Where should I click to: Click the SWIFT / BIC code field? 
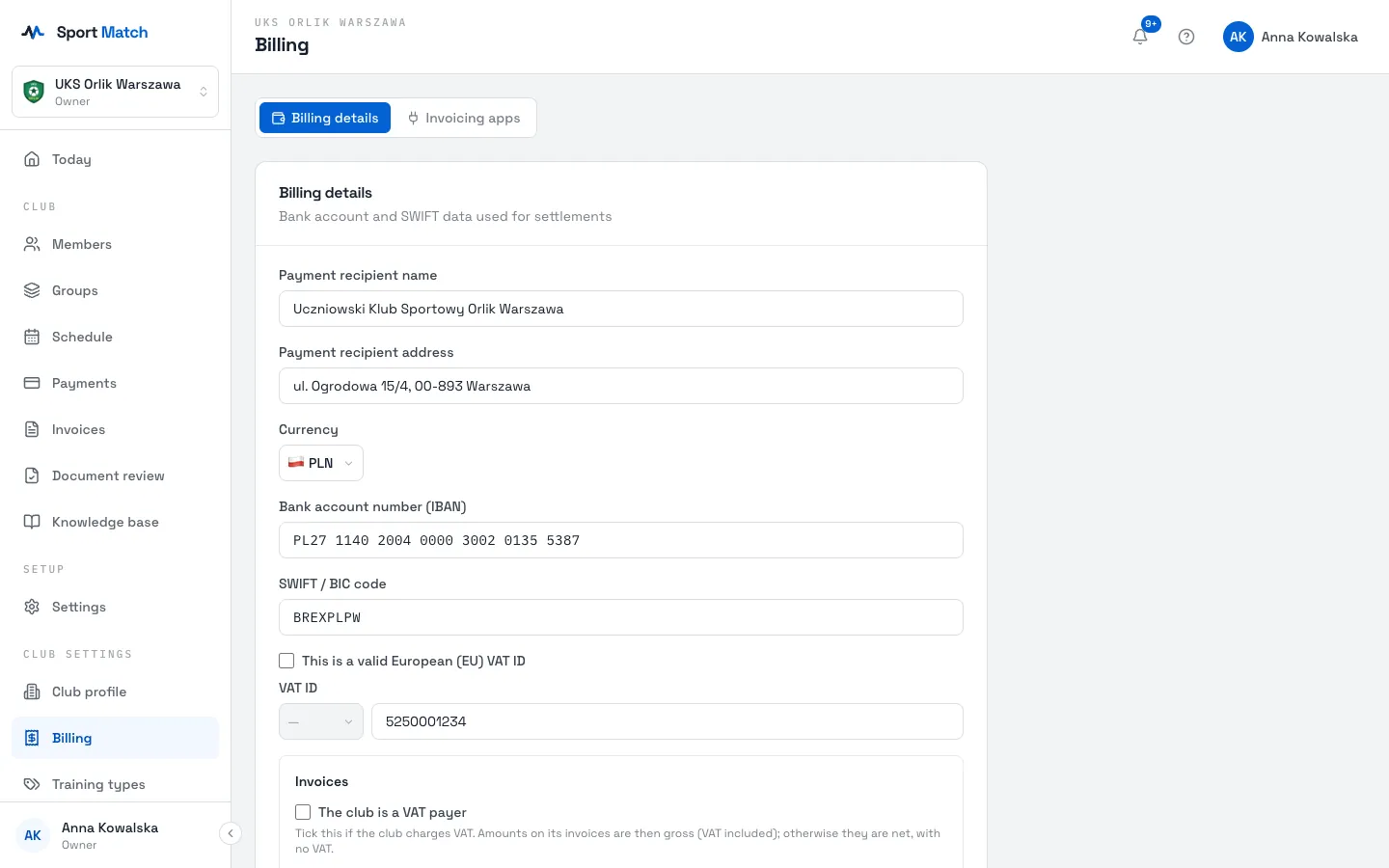621,617
